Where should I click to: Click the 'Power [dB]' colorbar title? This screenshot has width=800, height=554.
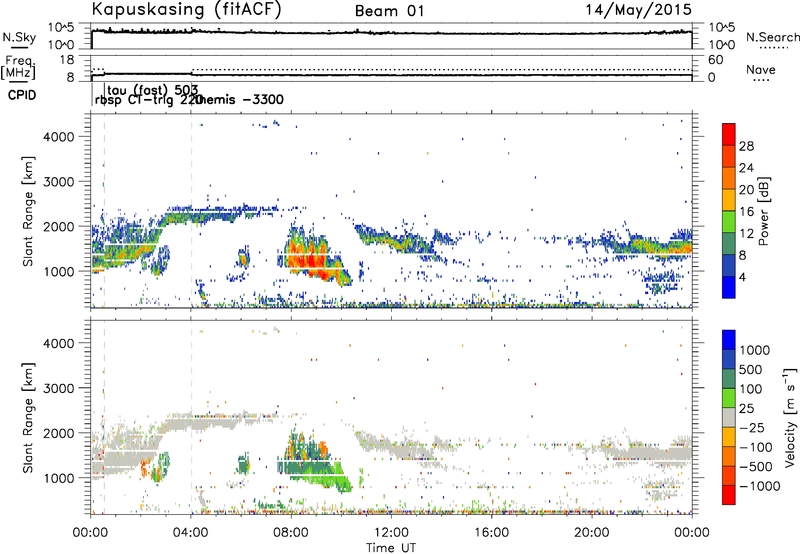coord(763,211)
